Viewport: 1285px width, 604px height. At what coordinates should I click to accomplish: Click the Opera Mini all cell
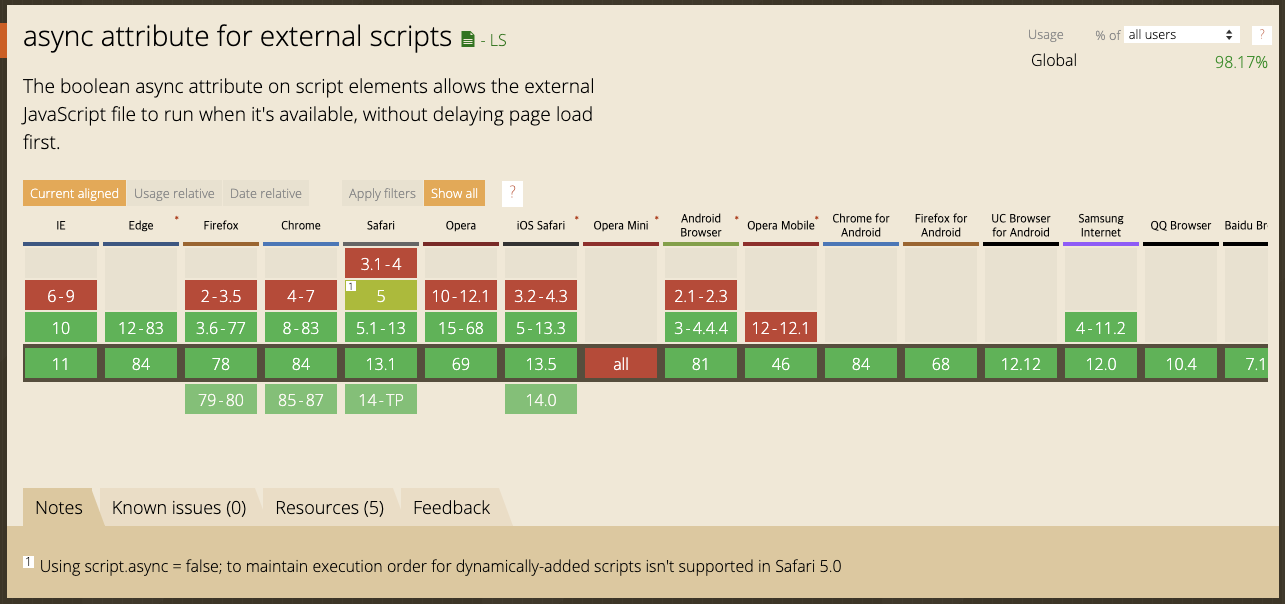(621, 364)
